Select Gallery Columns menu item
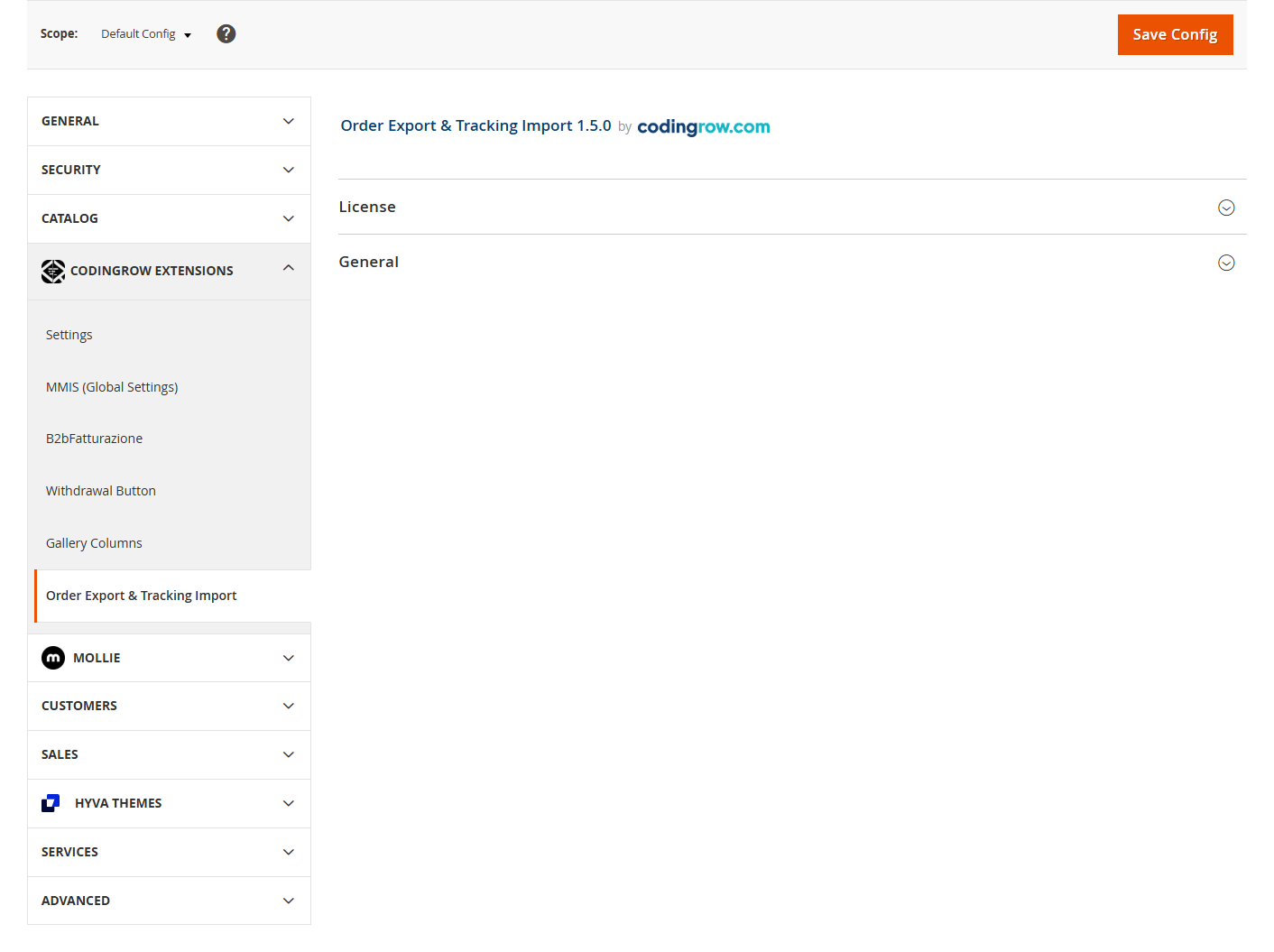1274x952 pixels. 94,543
